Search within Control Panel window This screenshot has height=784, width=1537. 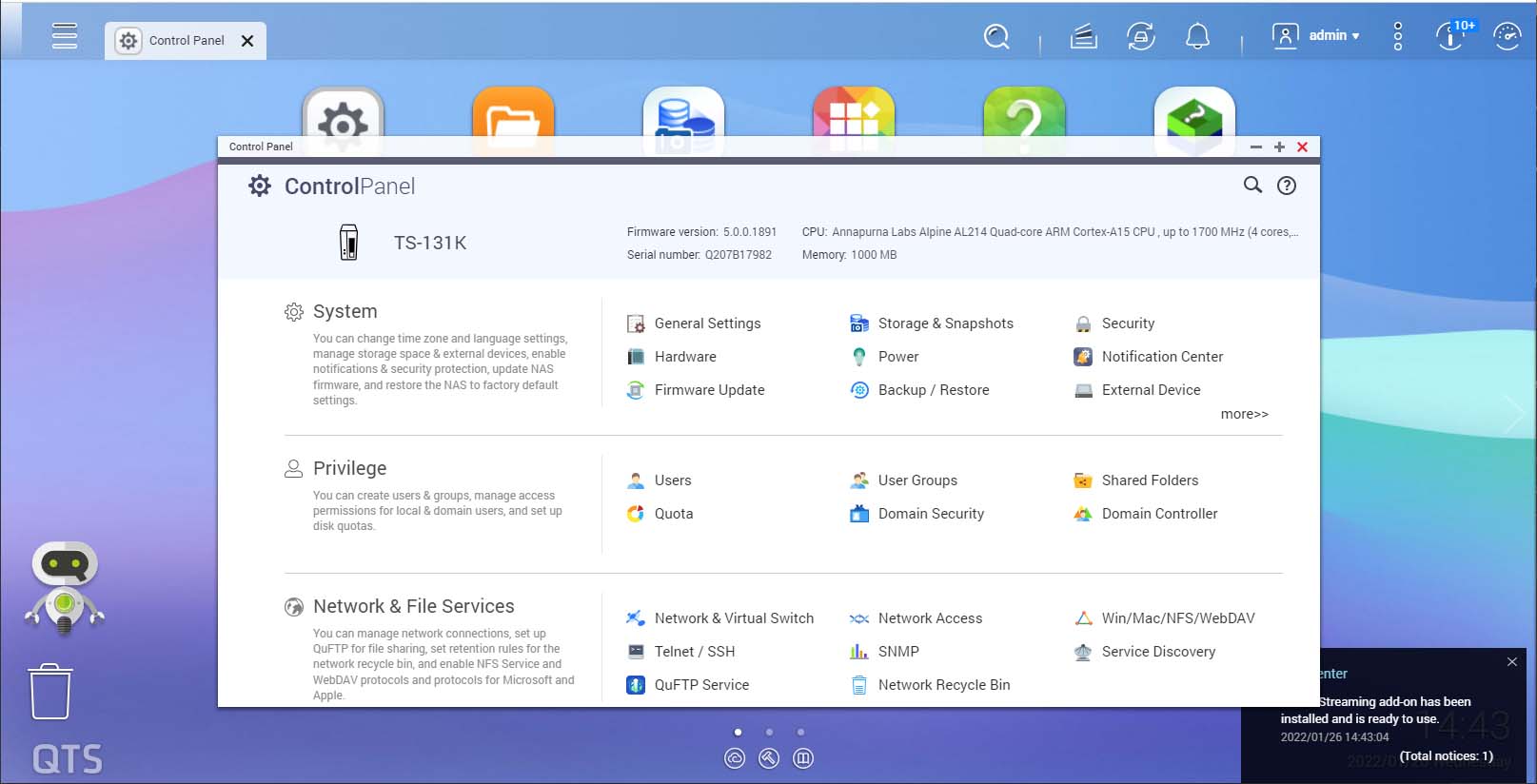click(1252, 185)
